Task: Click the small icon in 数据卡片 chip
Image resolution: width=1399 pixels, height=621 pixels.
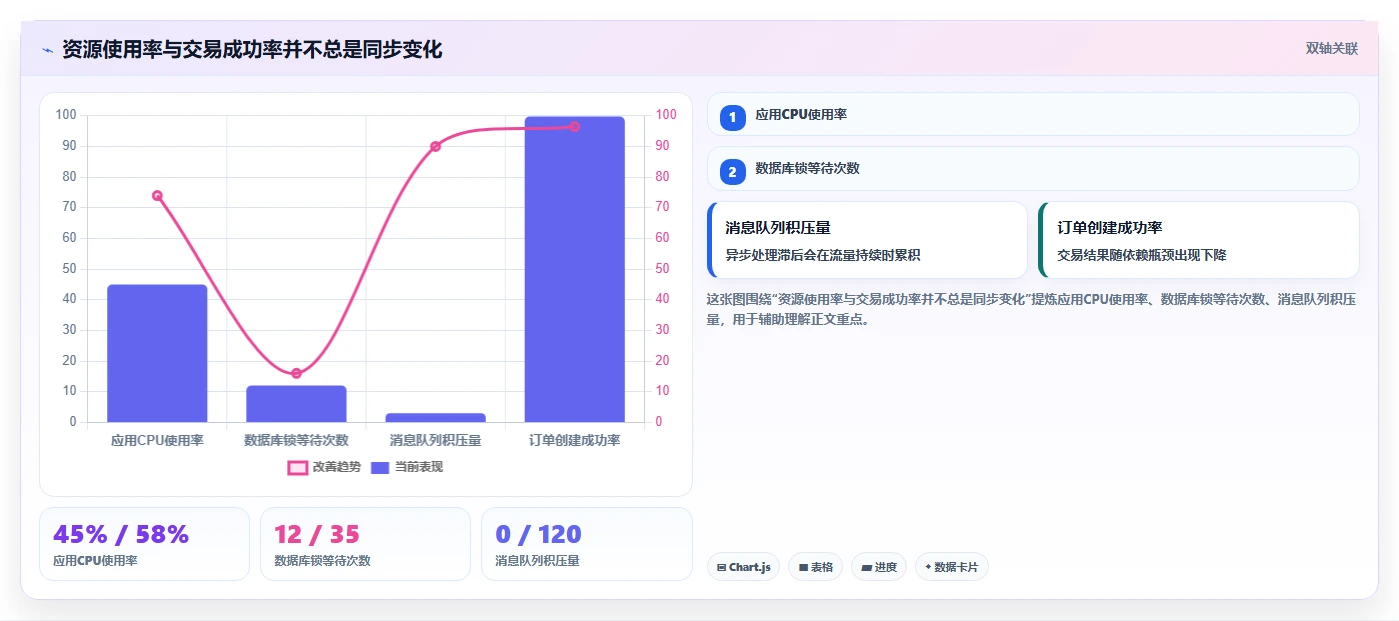Action: 928,568
